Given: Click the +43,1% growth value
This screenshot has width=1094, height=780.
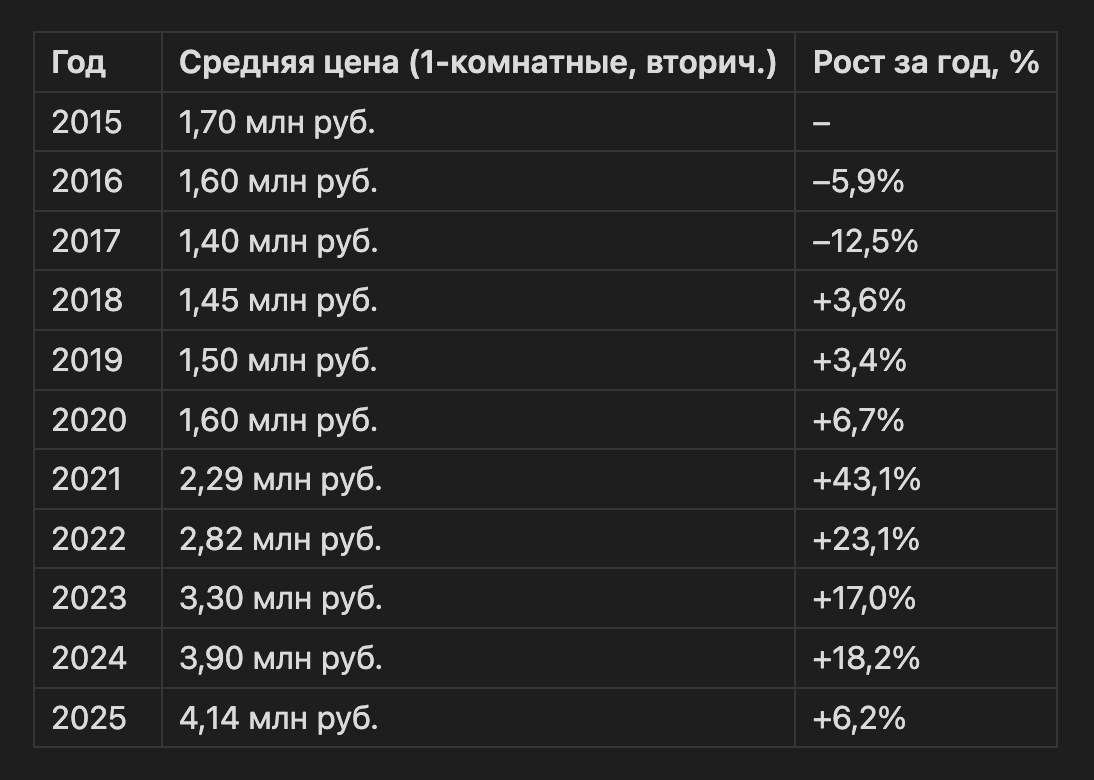Looking at the screenshot, I should point(867,480).
